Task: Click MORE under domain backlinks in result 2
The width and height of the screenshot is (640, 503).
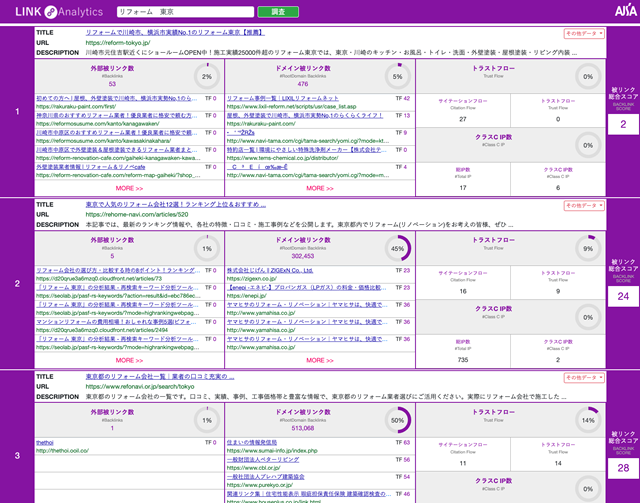Action: (x=320, y=360)
